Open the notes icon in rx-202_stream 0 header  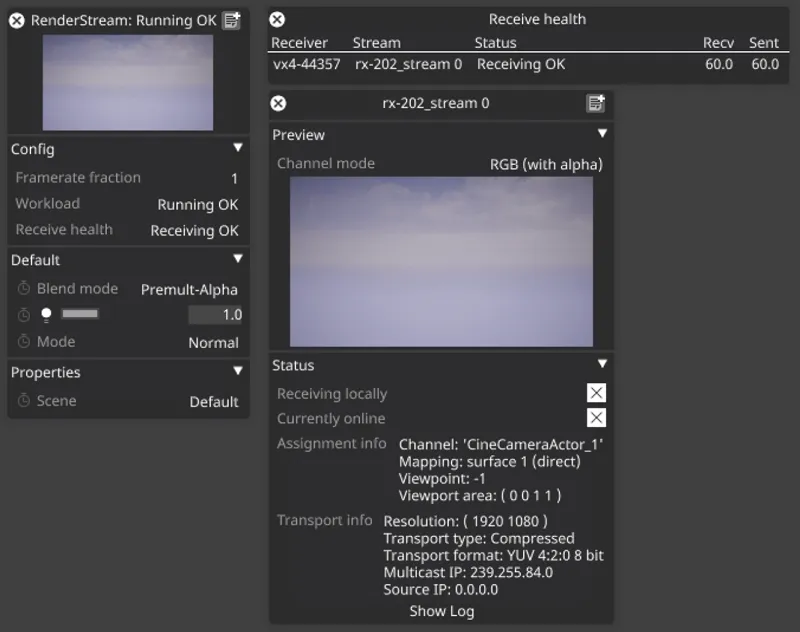coord(596,103)
